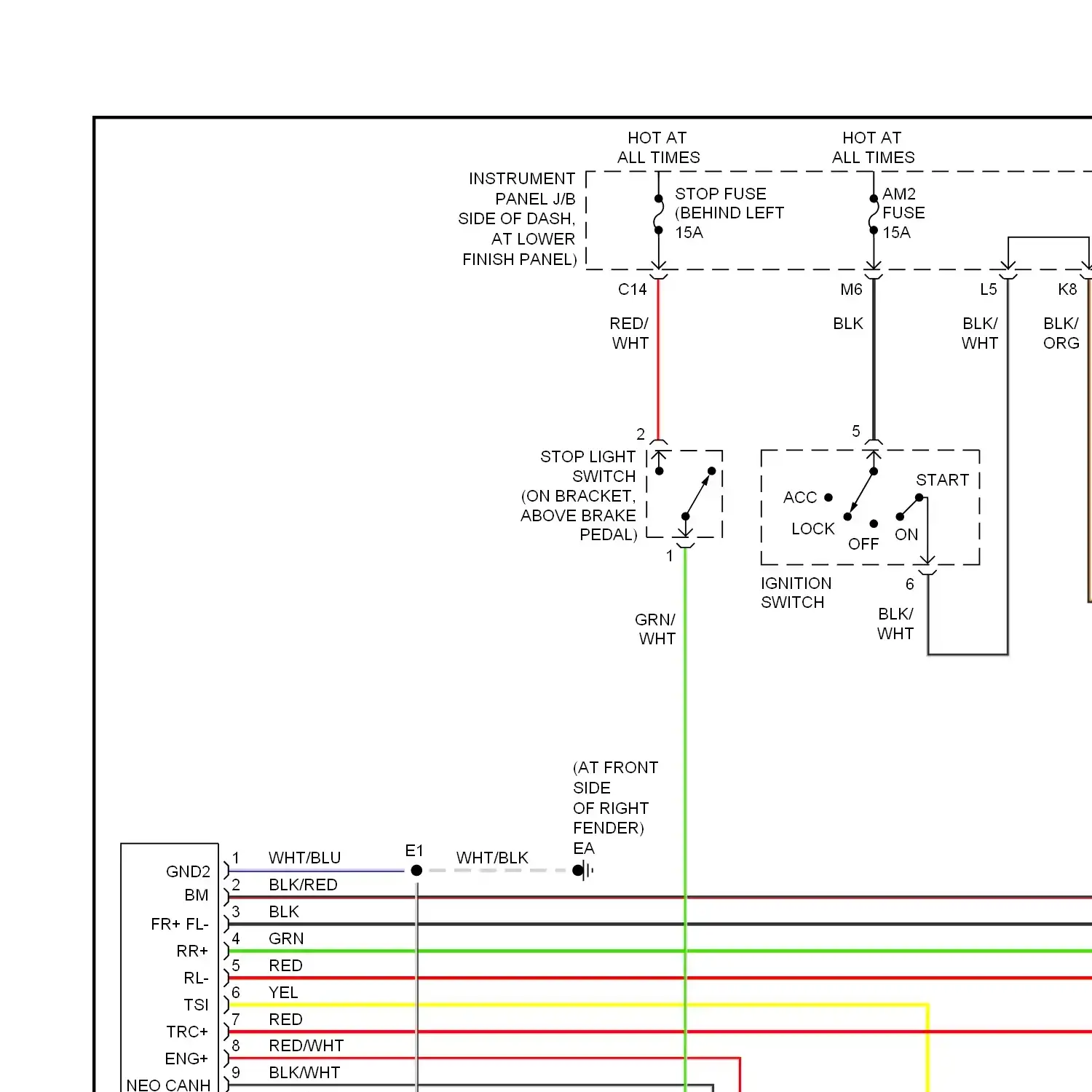The height and width of the screenshot is (1092, 1092).
Task: Select LOCK position in ignition switch
Action: (813, 529)
